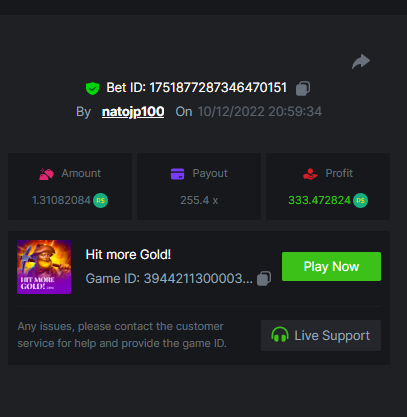Open the Hit more Gold! game thumbnail
This screenshot has height=417, width=407.
pos(44,267)
